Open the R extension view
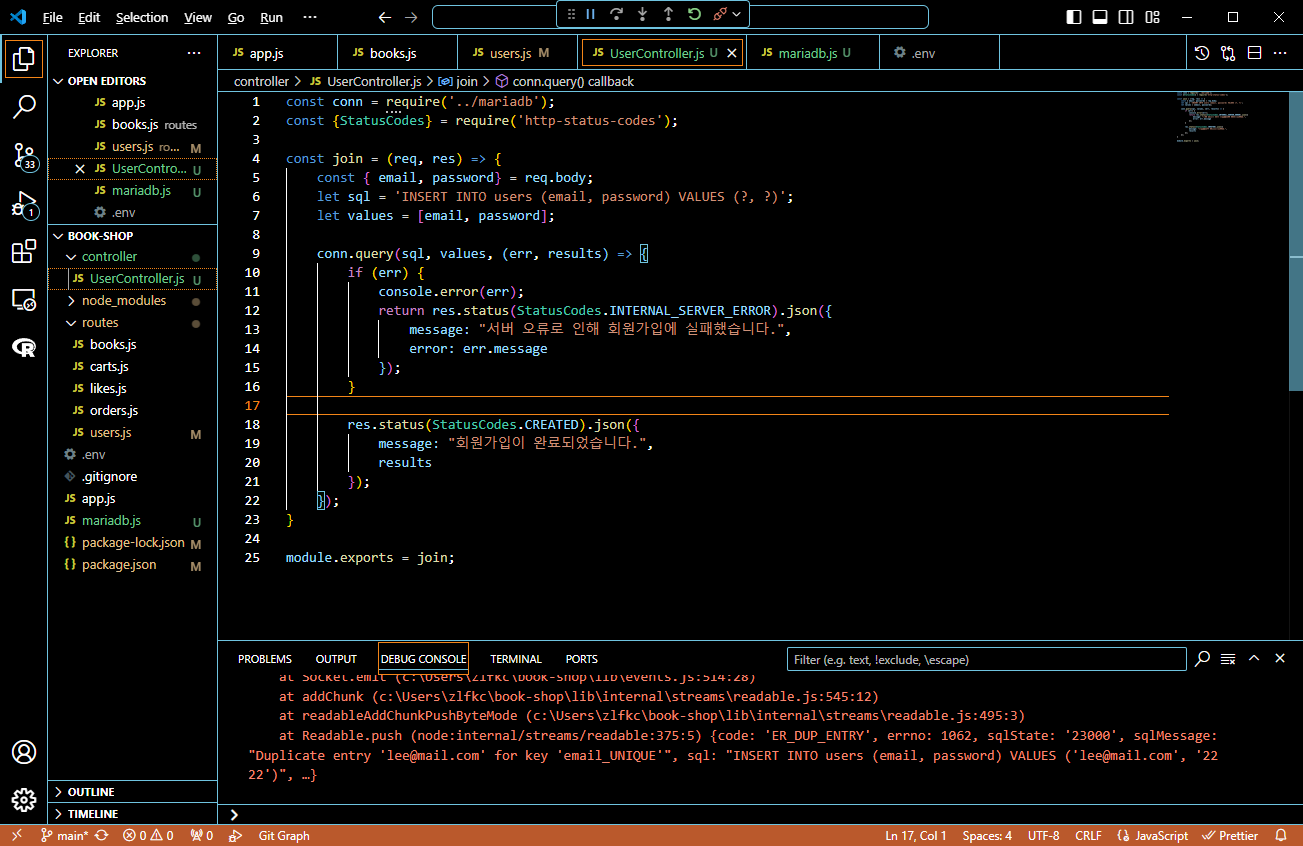Viewport: 1303px width, 846px height. pos(24,347)
